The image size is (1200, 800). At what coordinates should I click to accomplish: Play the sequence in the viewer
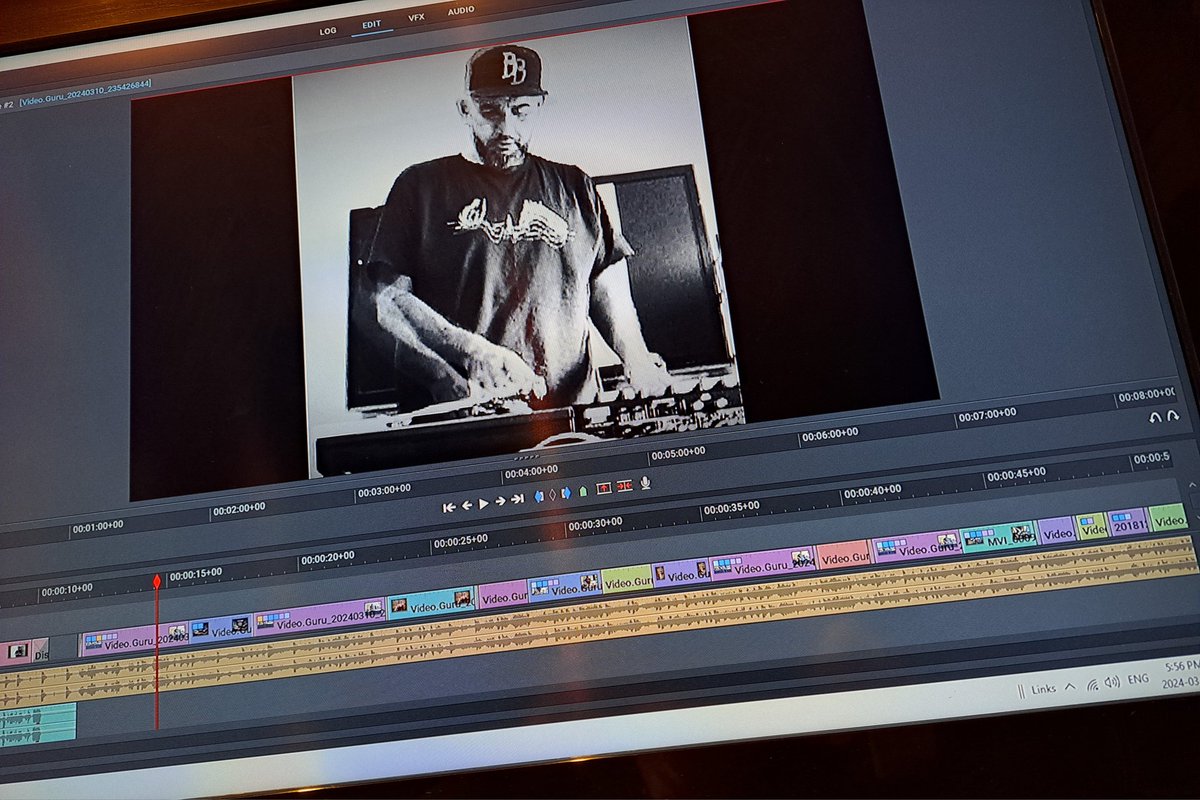tap(484, 503)
